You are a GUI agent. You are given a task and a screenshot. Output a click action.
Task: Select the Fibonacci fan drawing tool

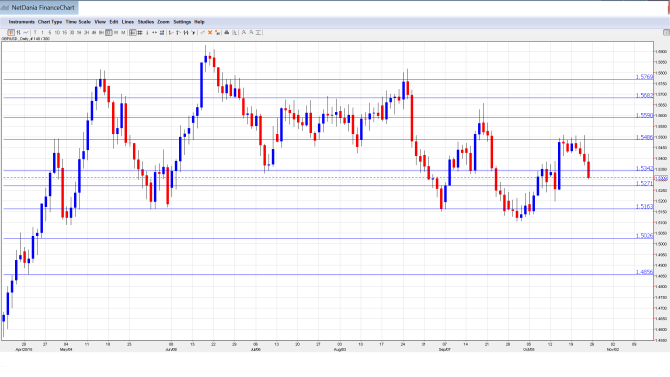coord(193,32)
